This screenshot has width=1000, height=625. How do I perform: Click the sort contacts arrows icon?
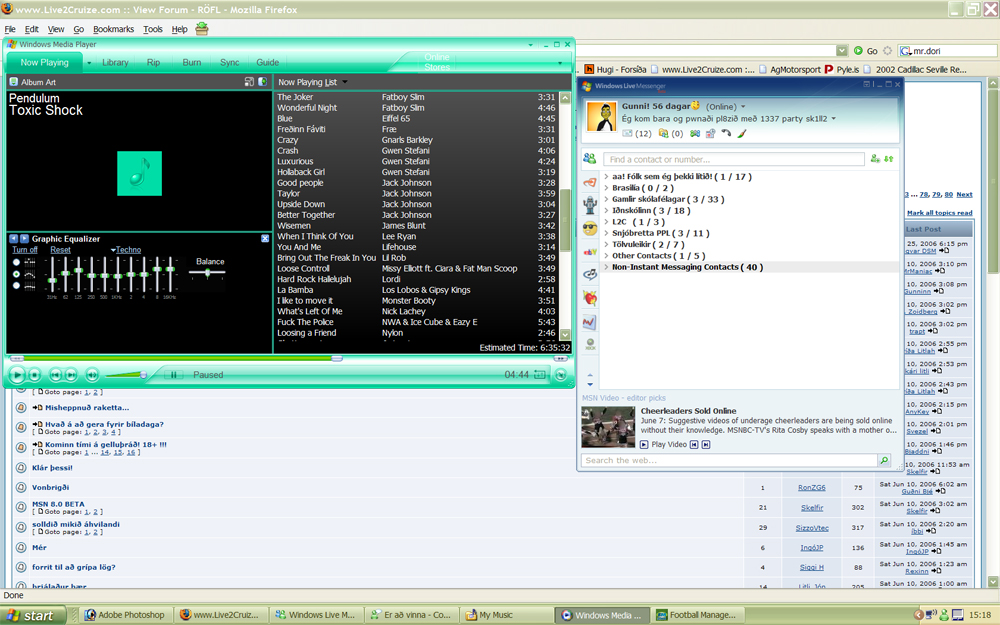pos(888,159)
